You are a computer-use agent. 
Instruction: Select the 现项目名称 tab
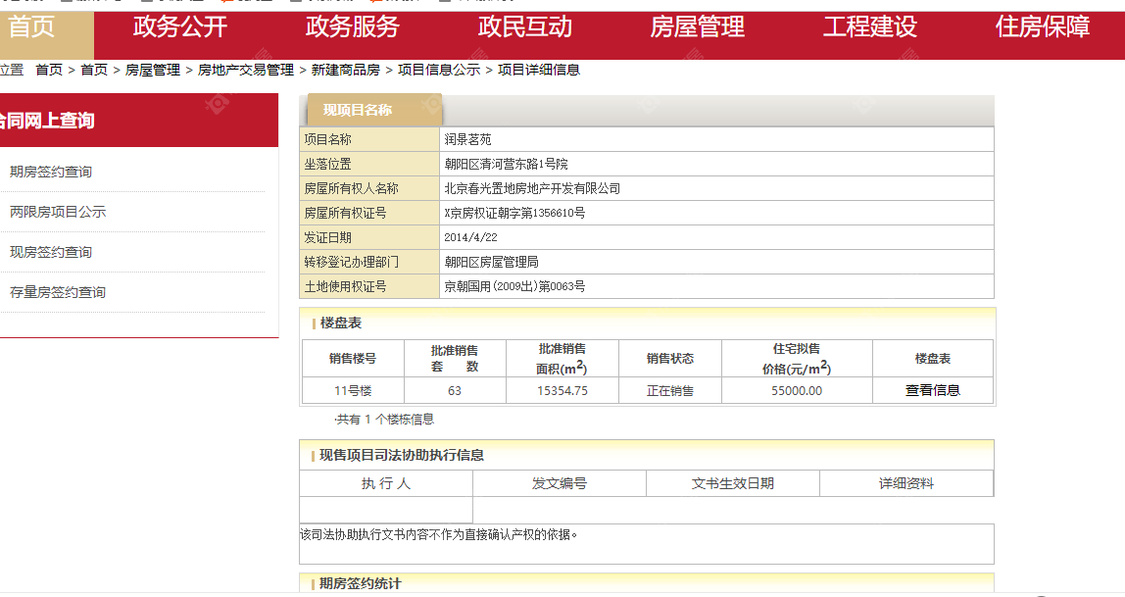375,110
